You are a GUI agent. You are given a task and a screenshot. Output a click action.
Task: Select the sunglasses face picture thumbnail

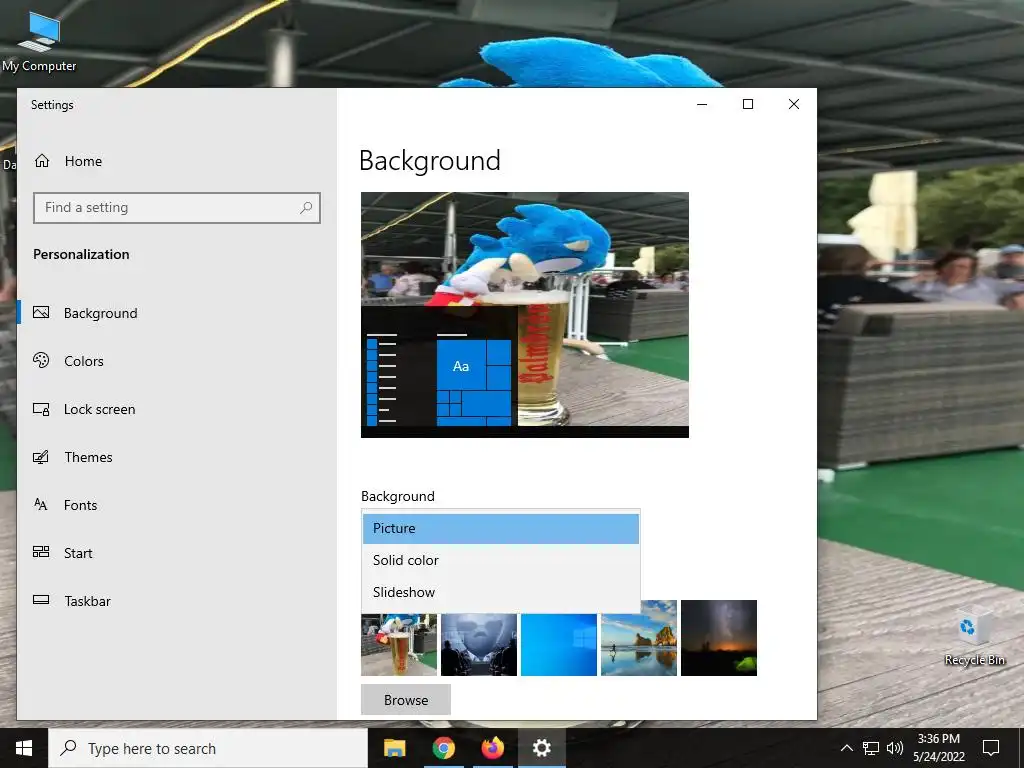479,644
